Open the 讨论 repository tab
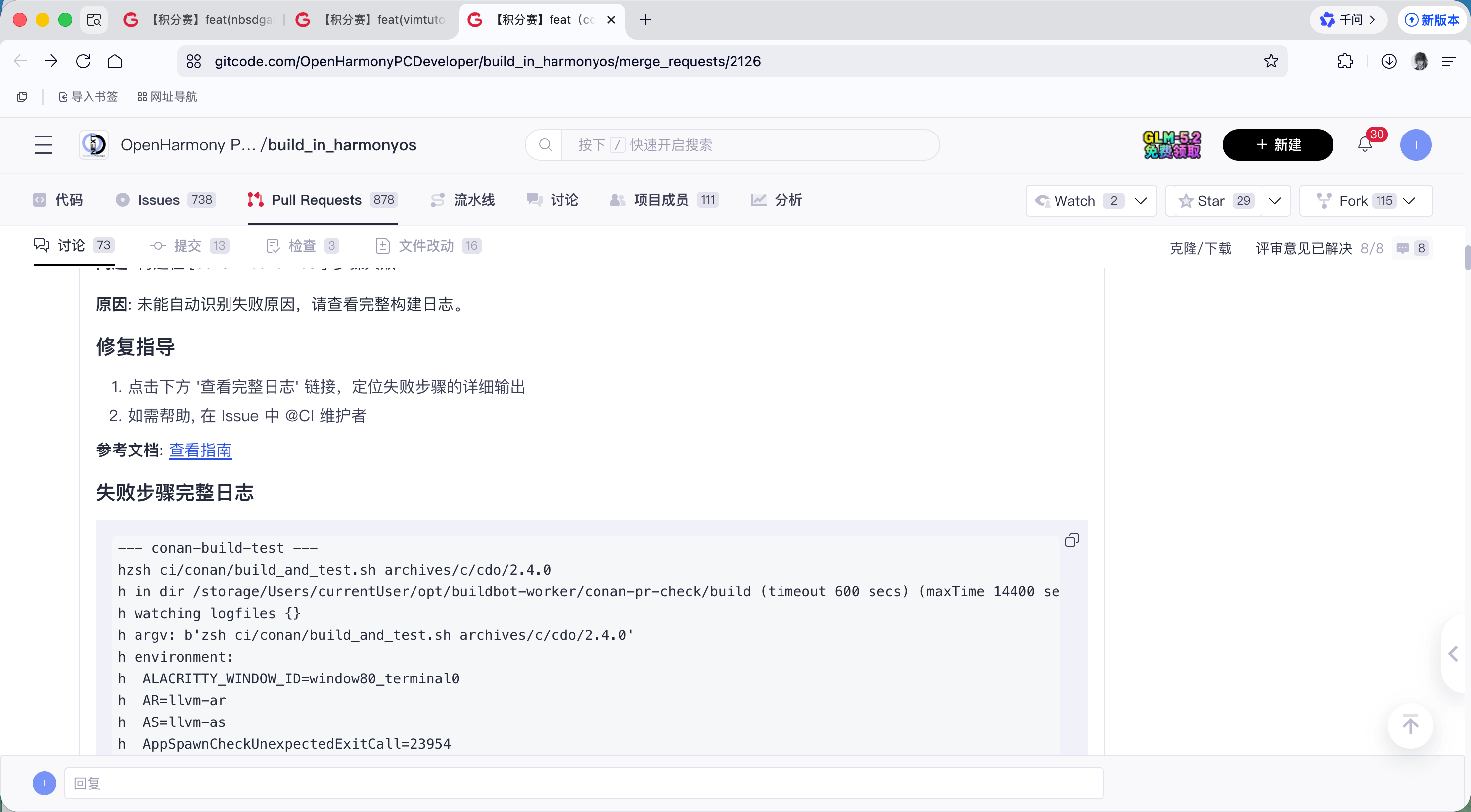The width and height of the screenshot is (1471, 812). (552, 200)
